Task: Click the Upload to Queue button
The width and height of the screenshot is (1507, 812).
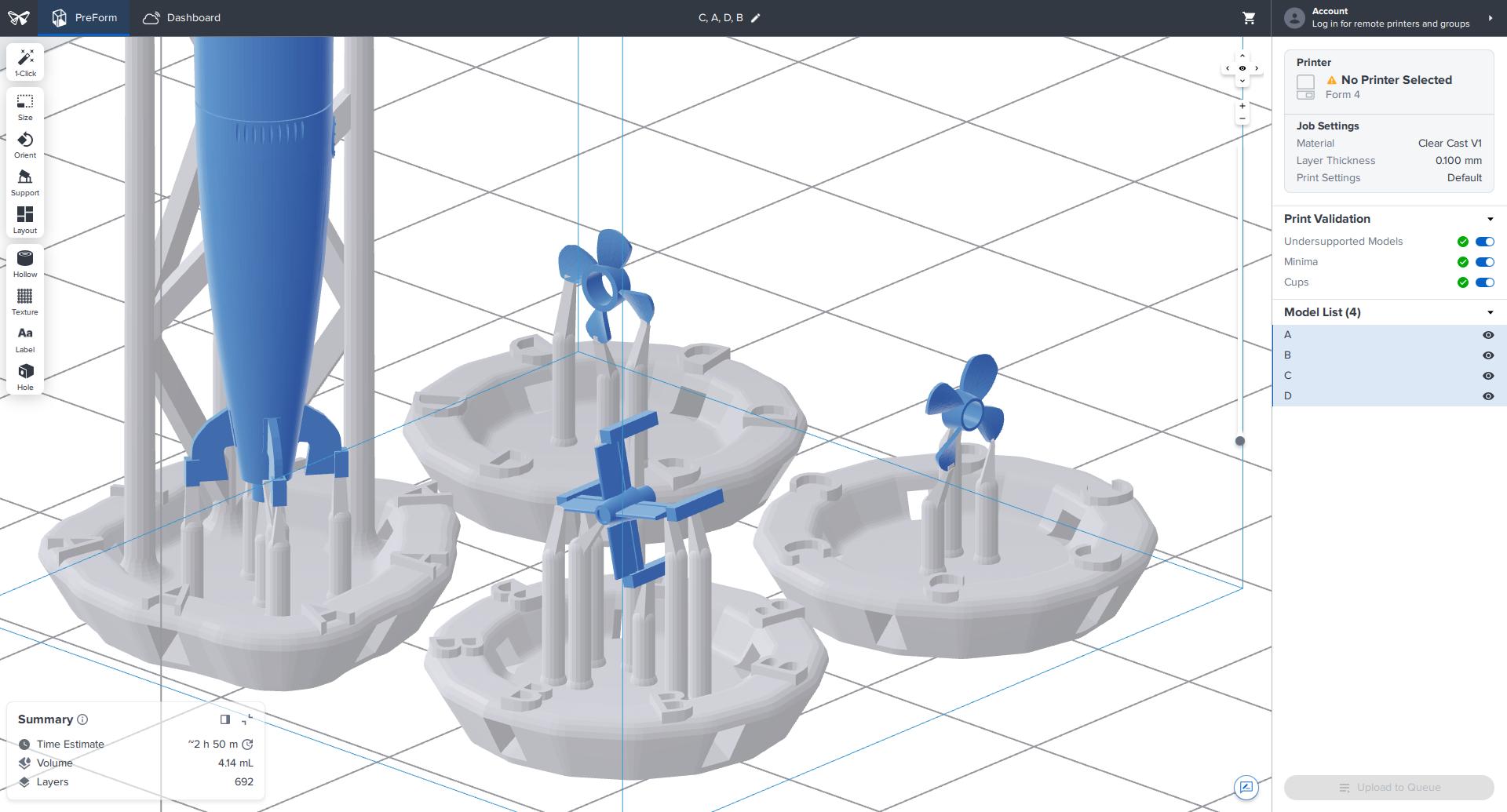Action: point(1388,788)
